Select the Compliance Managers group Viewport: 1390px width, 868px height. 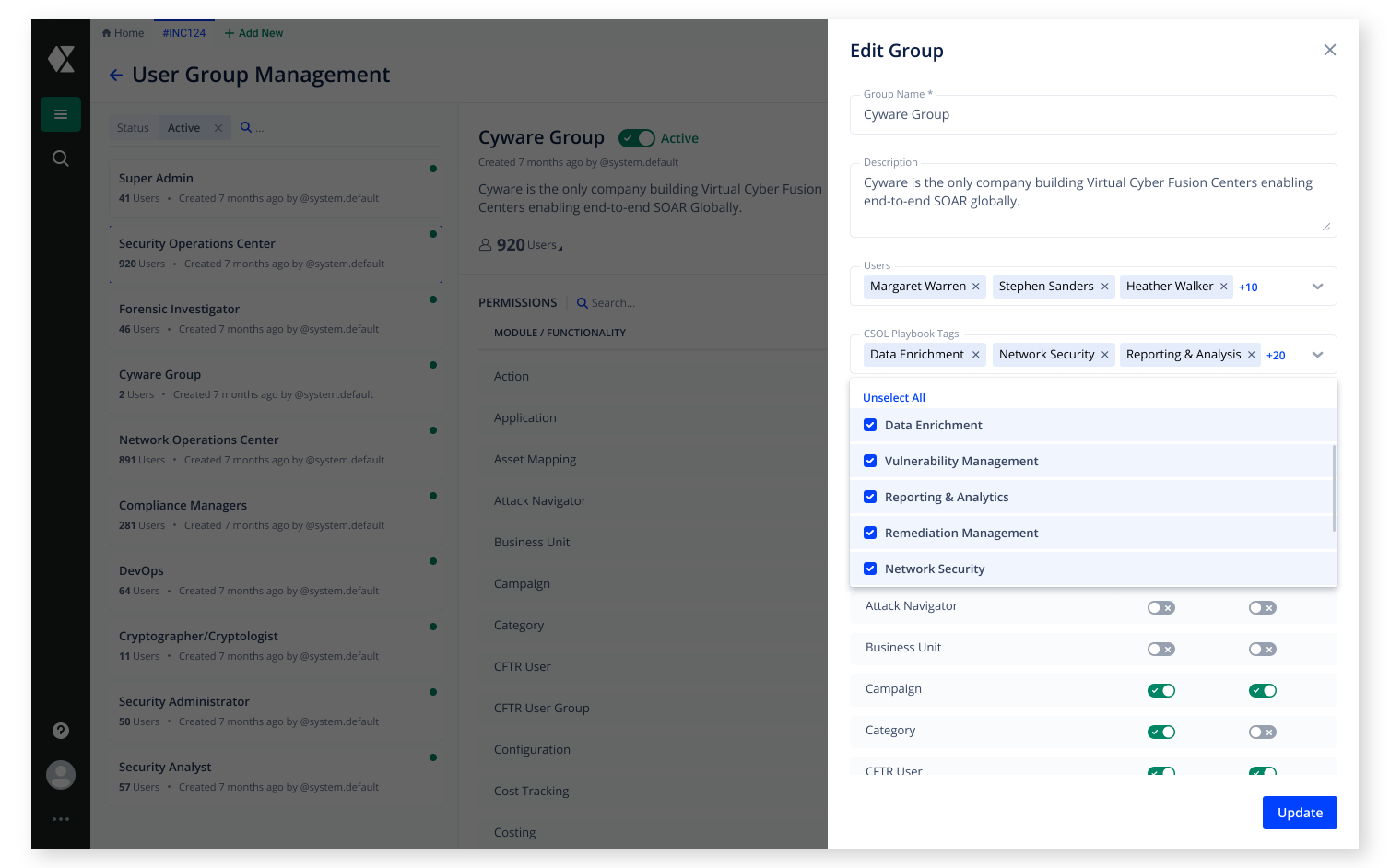point(275,515)
